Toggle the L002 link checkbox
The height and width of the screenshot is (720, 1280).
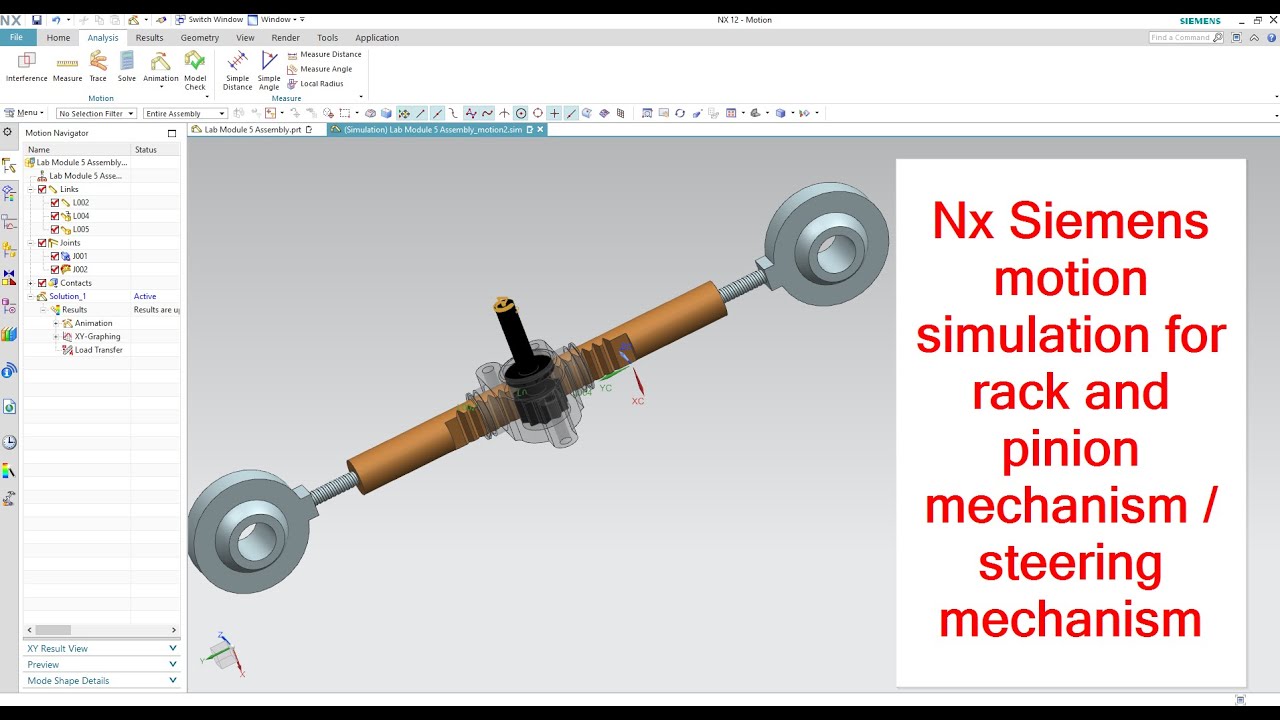pyautogui.click(x=55, y=203)
